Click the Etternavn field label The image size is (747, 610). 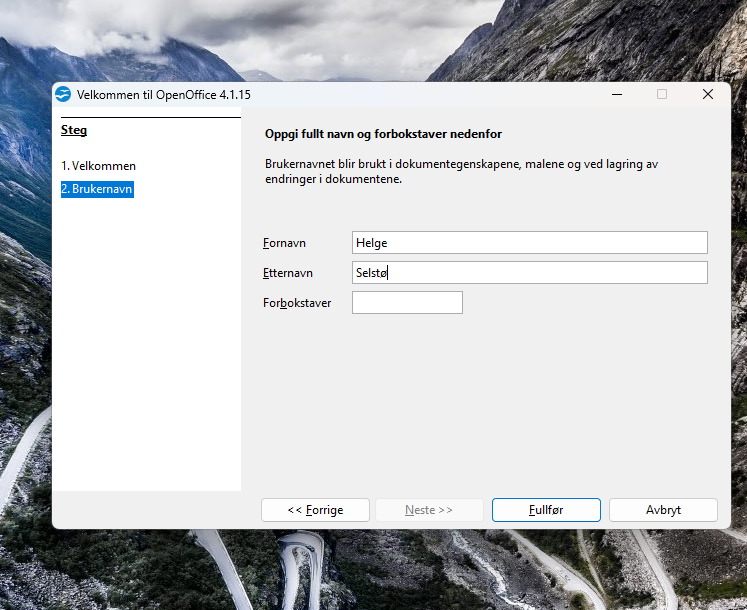pyautogui.click(x=288, y=273)
